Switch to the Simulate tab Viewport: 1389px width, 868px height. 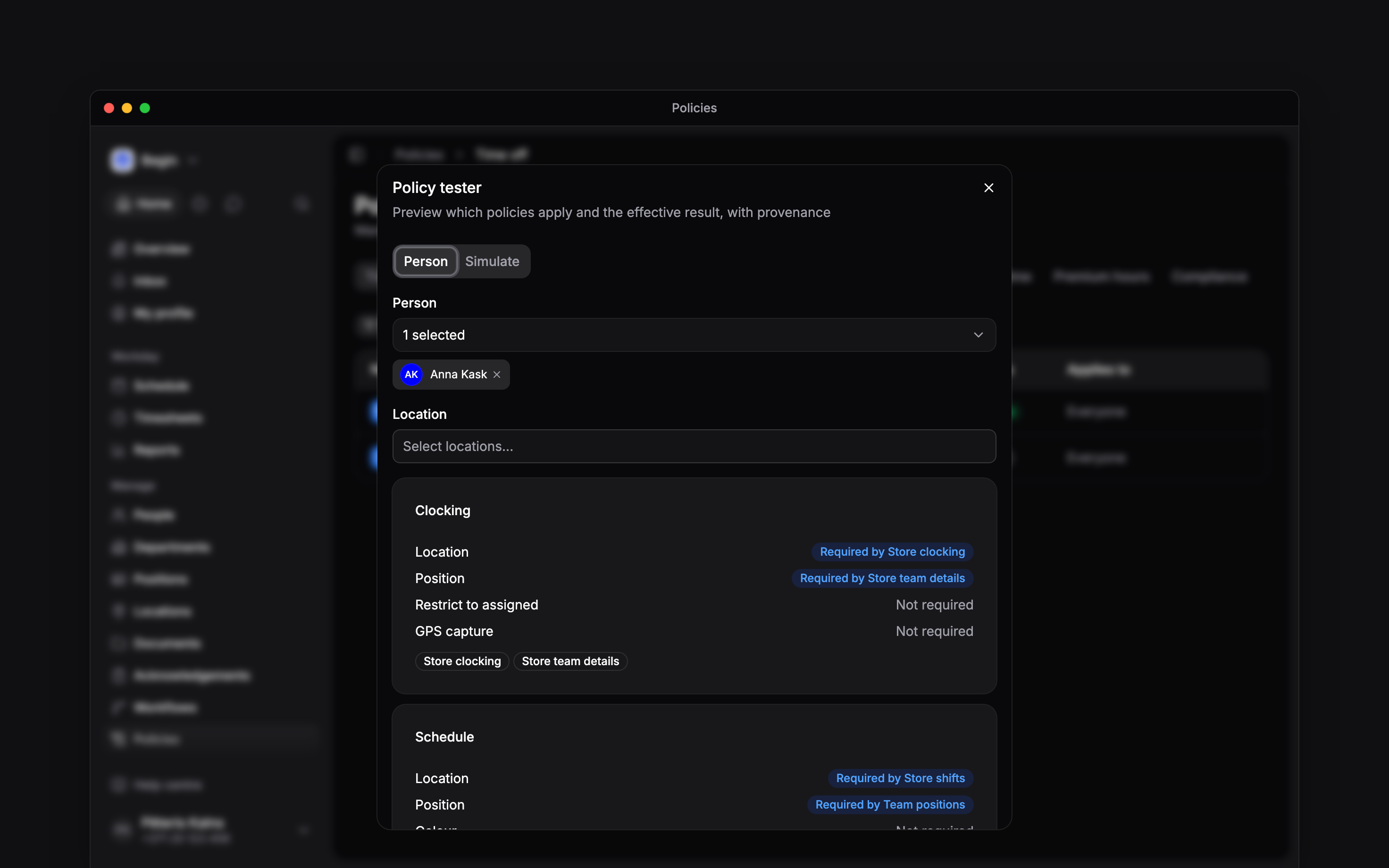pyautogui.click(x=492, y=261)
